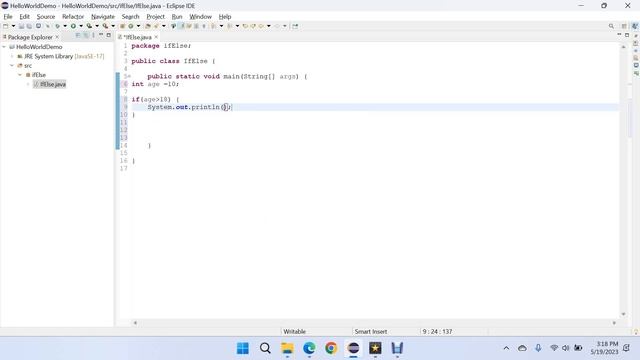Viewport: 640px width, 360px height.
Task: Open Google Chrome from taskbar
Action: click(x=331, y=348)
